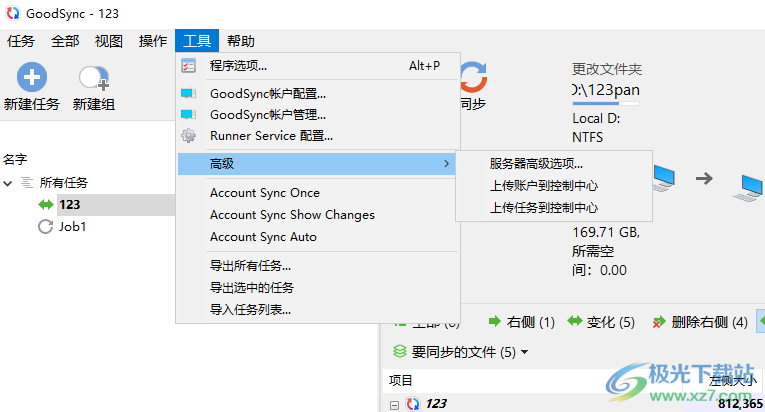Click the 更改文件夹 label

tap(607, 69)
